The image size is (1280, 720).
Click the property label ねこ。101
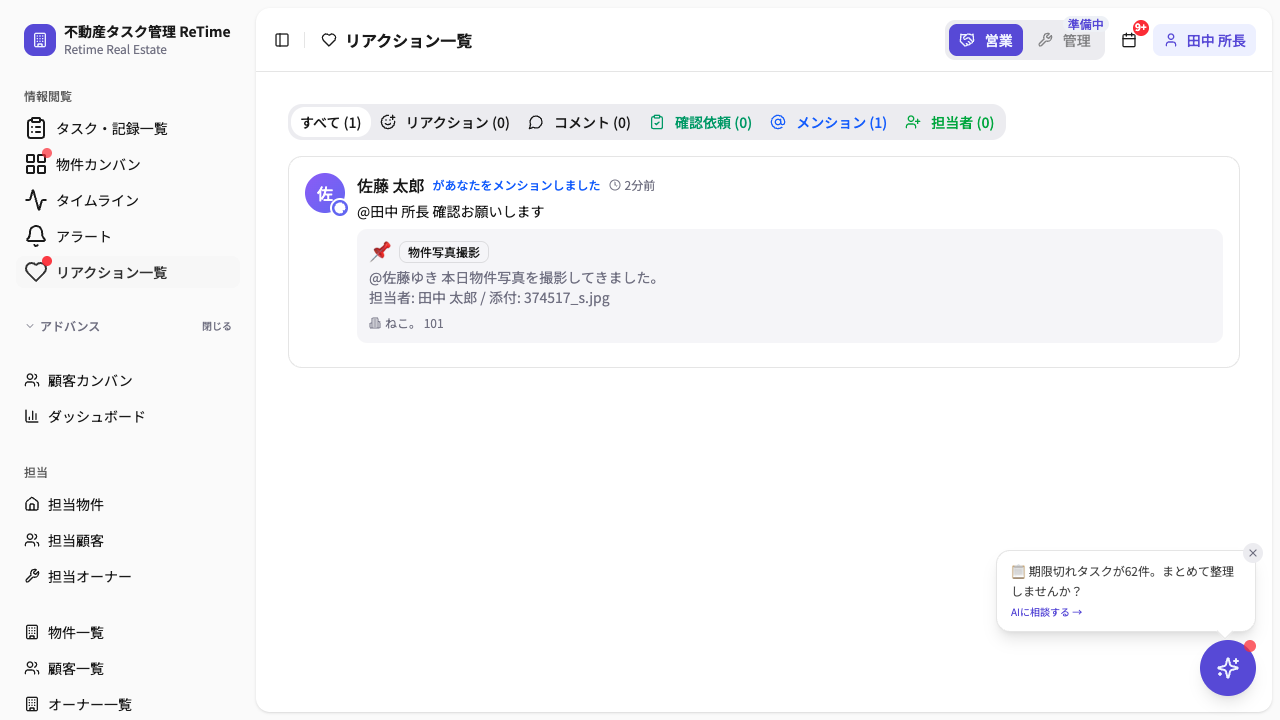tap(406, 323)
